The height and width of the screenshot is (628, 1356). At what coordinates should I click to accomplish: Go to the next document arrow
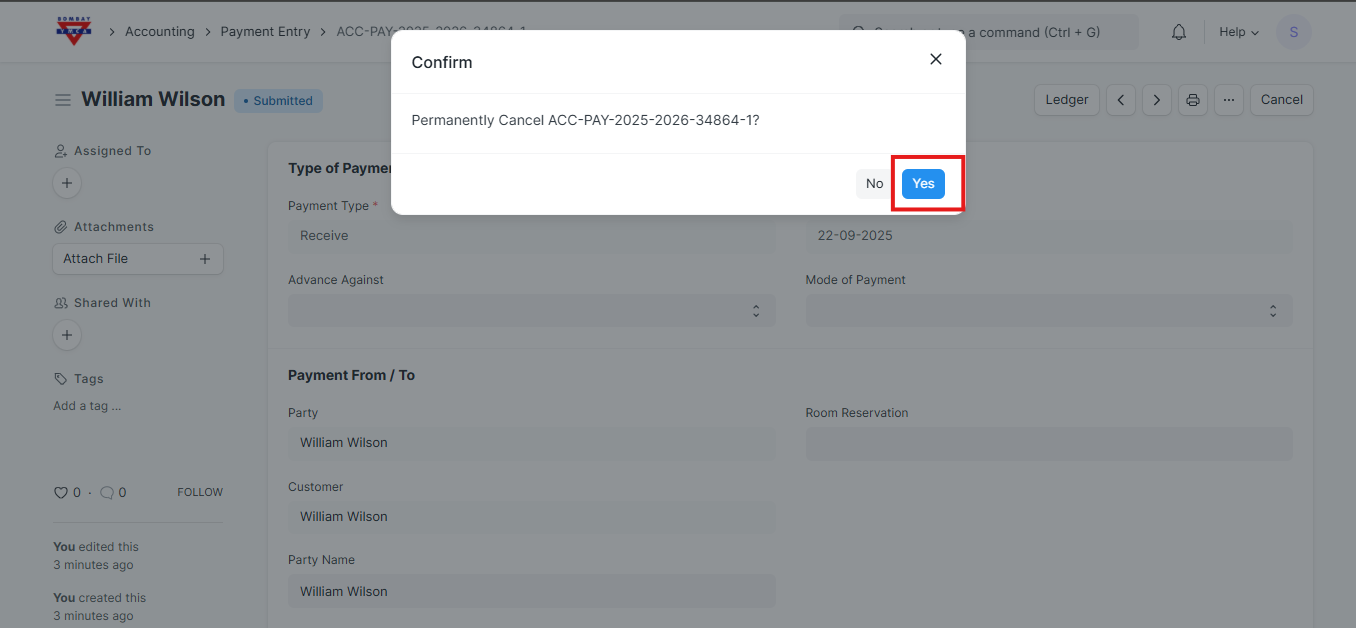[x=1157, y=100]
